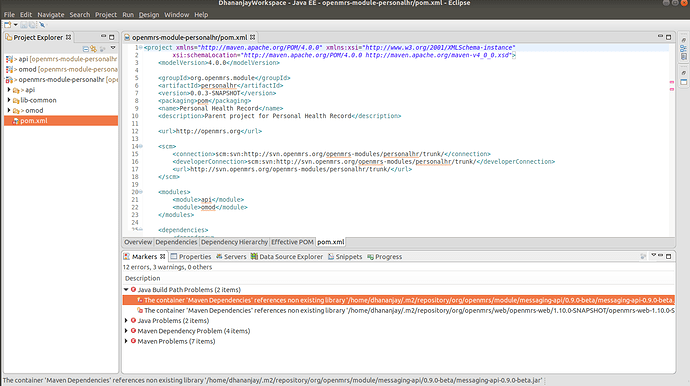Image resolution: width=690 pixels, height=386 pixels.
Task: Click the Task List icon in right trim
Action: pyautogui.click(x=683, y=57)
